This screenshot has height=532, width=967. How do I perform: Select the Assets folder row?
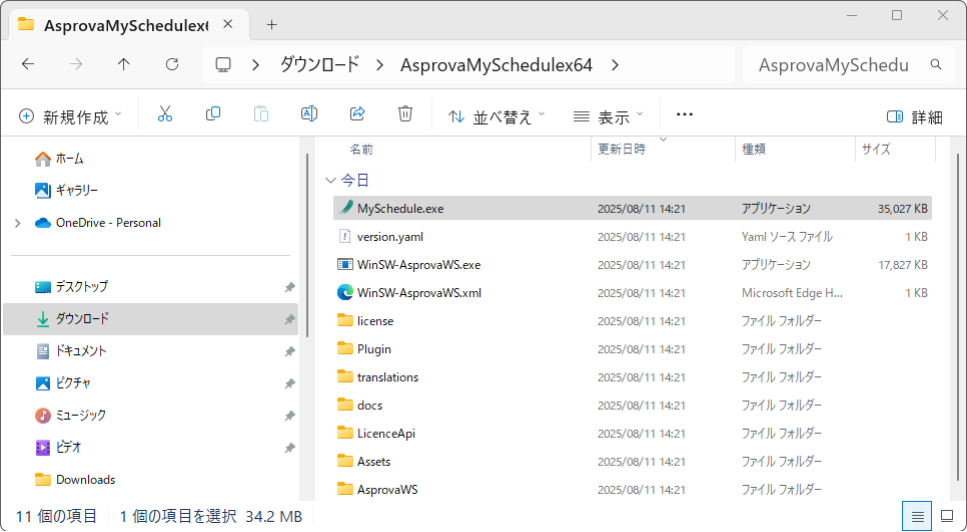(x=632, y=461)
